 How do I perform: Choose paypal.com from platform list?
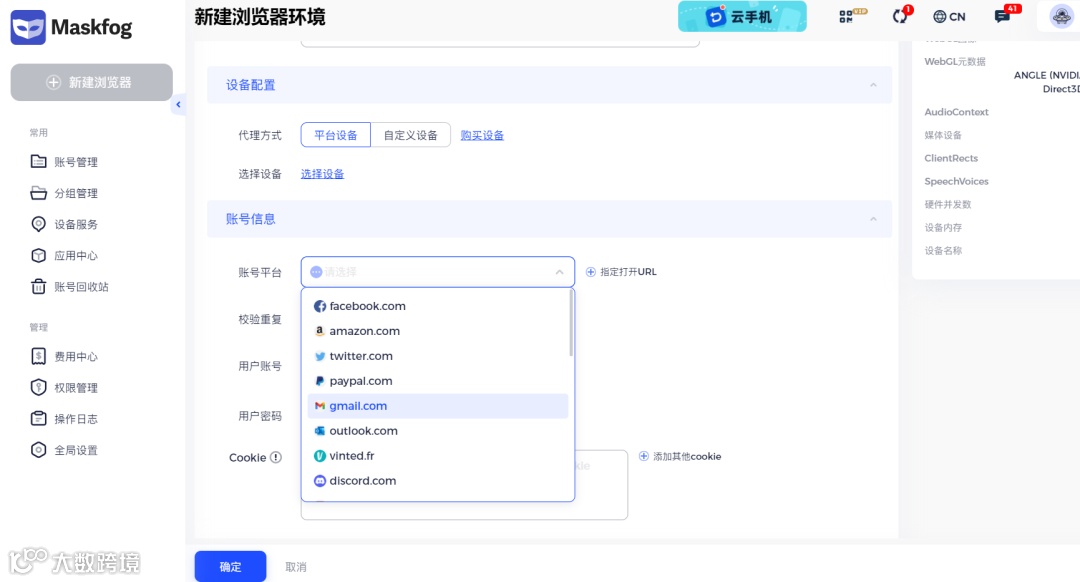tap(437, 381)
